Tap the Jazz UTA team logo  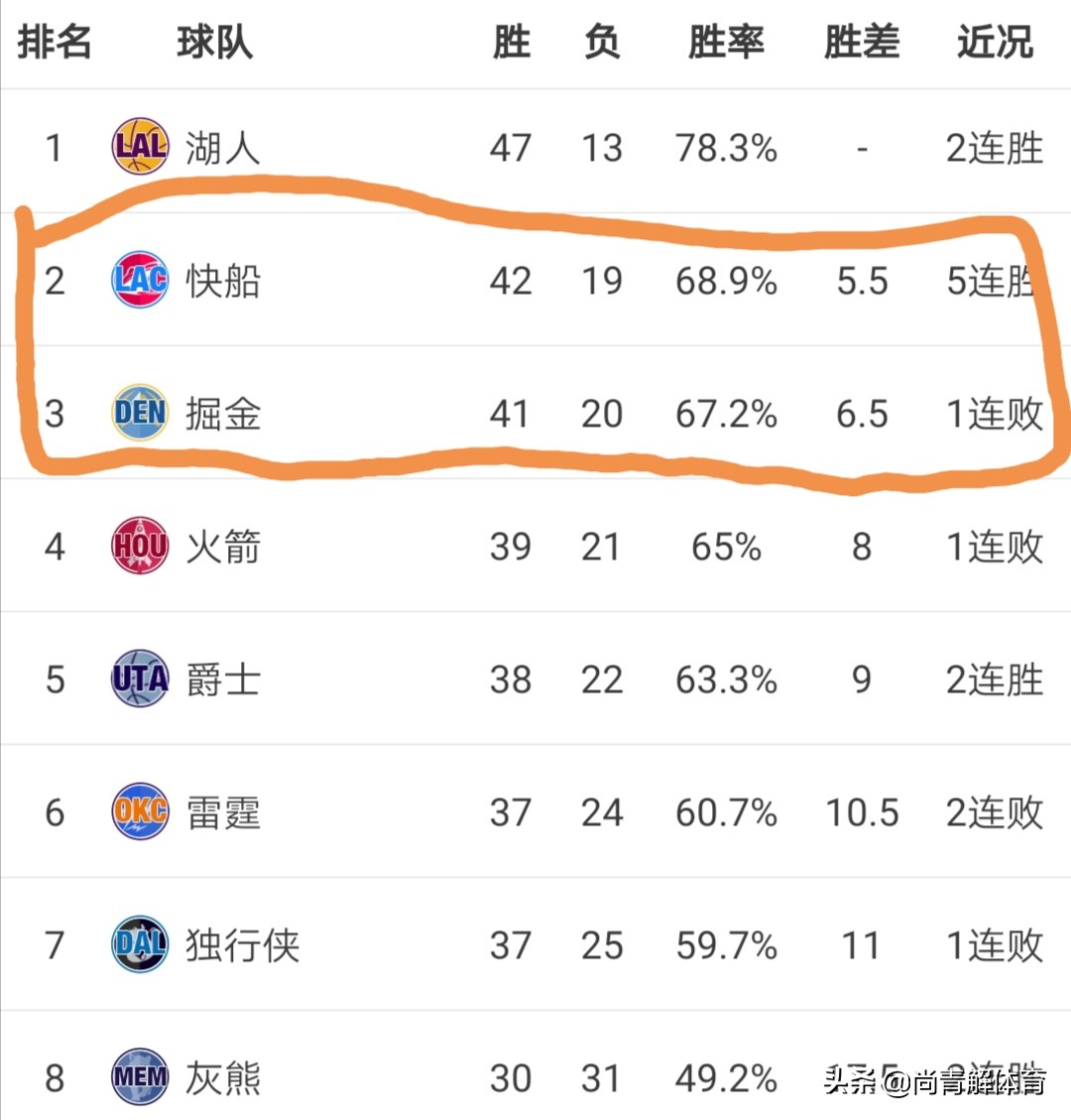tap(140, 678)
